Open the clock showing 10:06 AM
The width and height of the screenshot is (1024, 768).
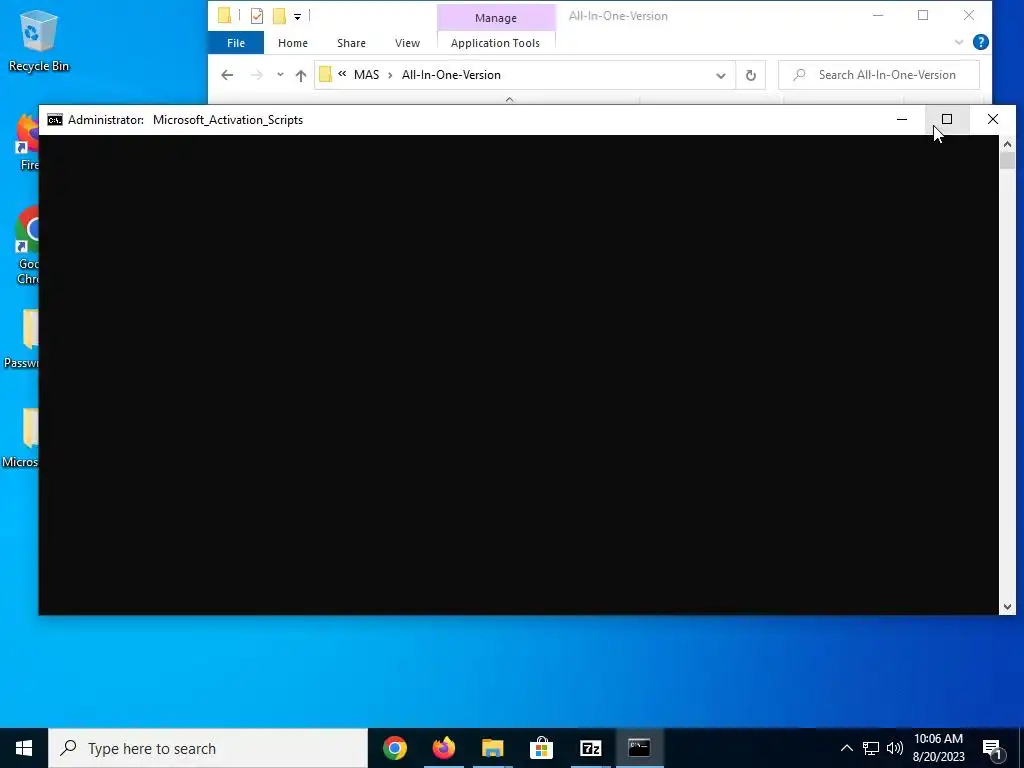938,748
